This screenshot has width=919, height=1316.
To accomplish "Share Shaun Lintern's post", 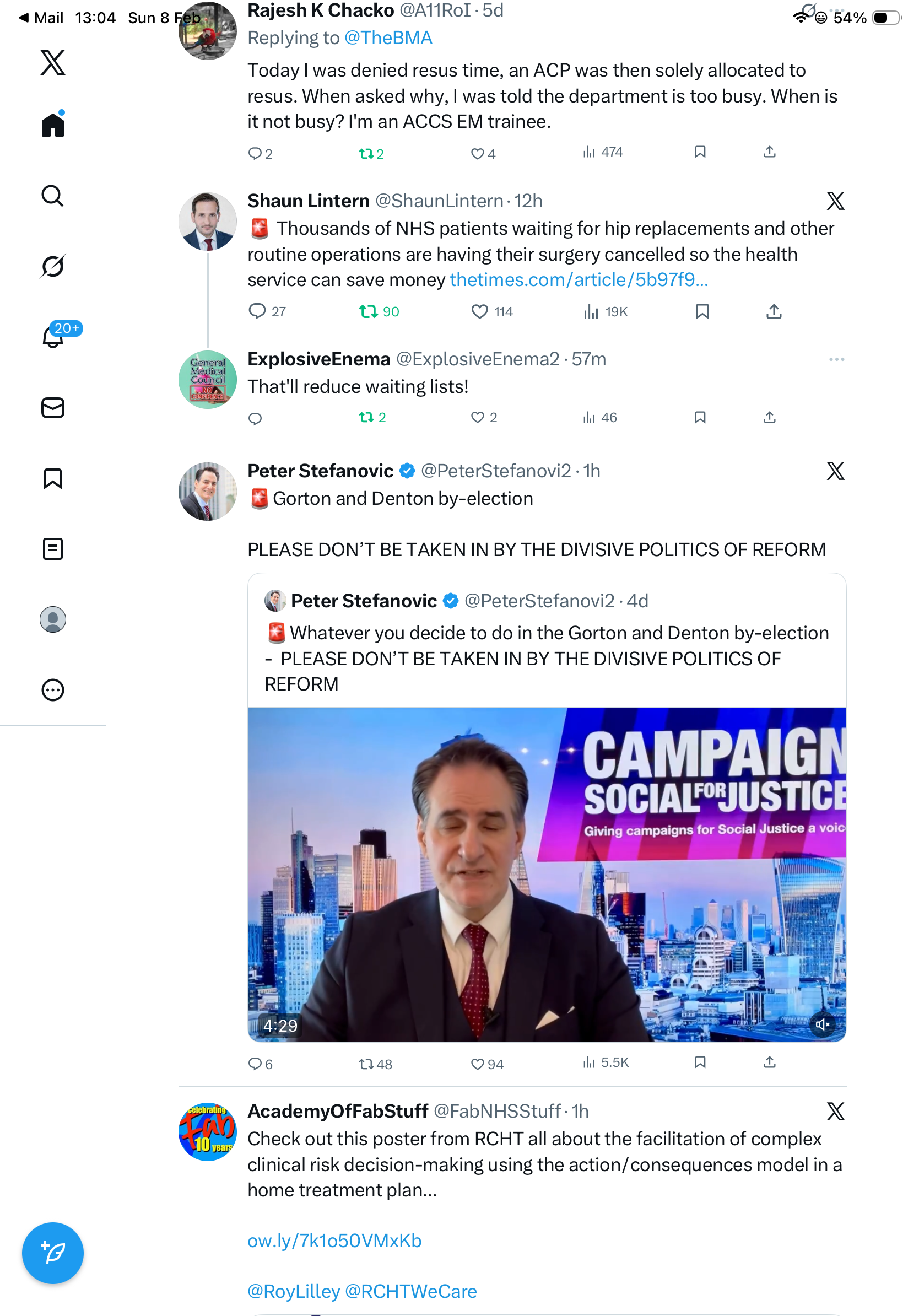I will tap(774, 311).
